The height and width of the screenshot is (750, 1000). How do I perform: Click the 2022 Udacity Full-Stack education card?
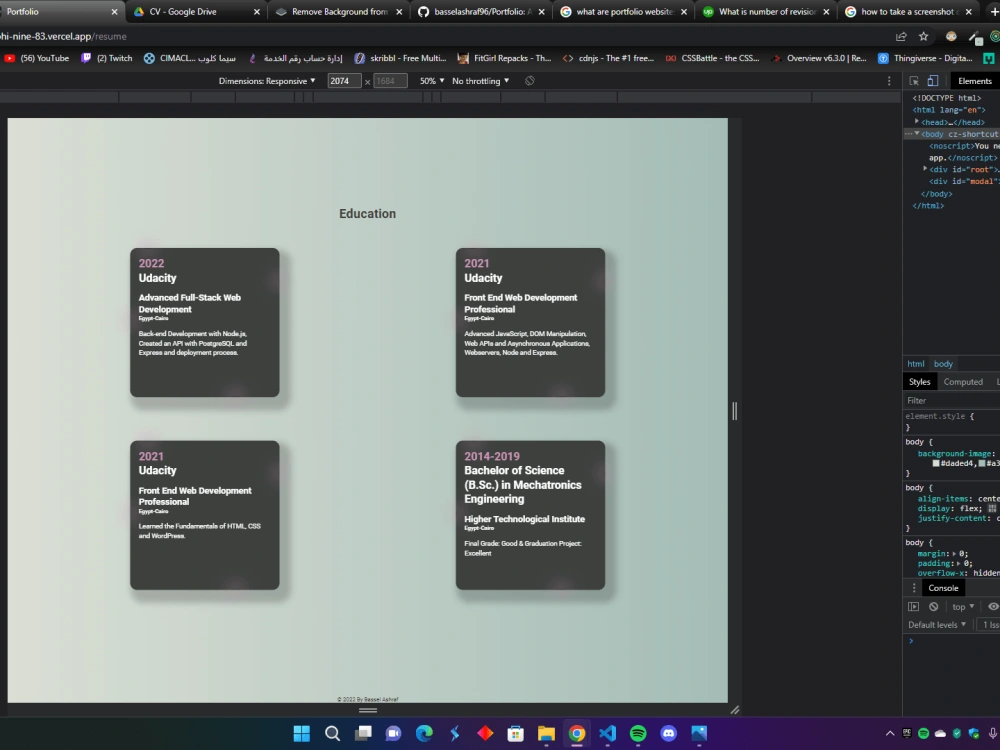(x=205, y=323)
